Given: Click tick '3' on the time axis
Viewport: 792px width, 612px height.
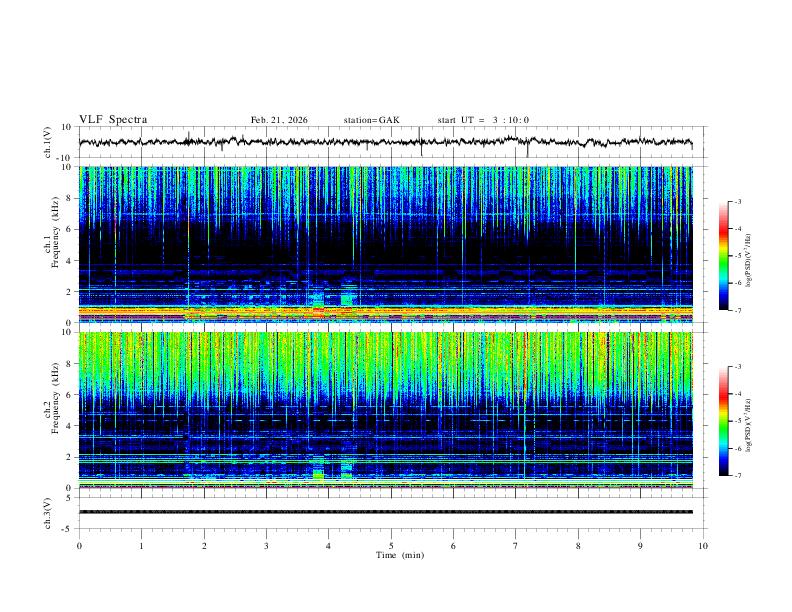Looking at the screenshot, I should (x=266, y=546).
